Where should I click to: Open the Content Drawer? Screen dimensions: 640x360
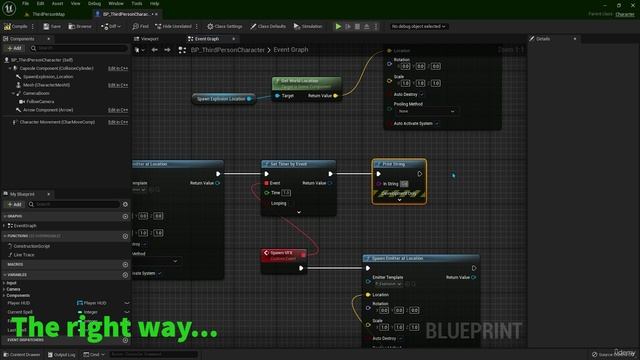[22, 355]
